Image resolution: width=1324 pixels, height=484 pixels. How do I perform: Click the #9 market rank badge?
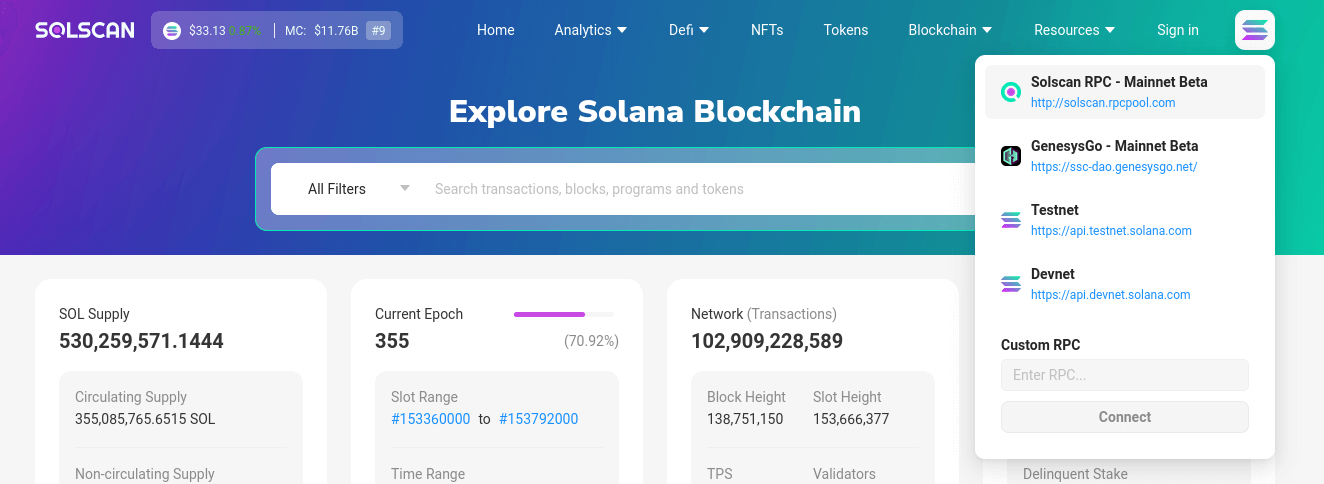tap(378, 30)
